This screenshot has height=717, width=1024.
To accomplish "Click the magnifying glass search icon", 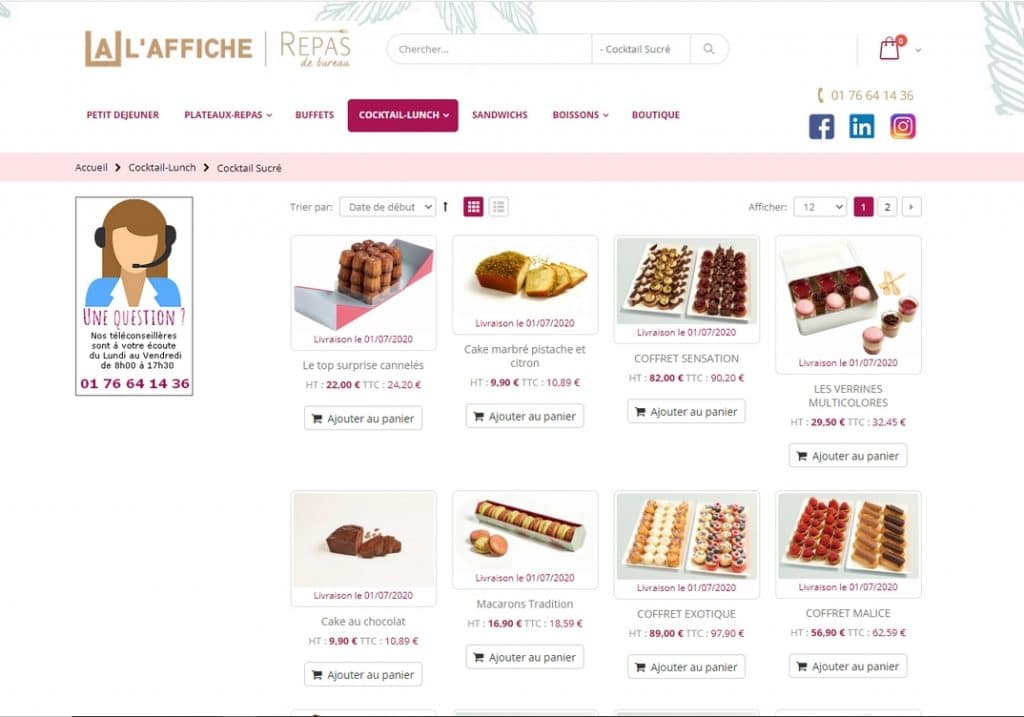I will pos(709,49).
